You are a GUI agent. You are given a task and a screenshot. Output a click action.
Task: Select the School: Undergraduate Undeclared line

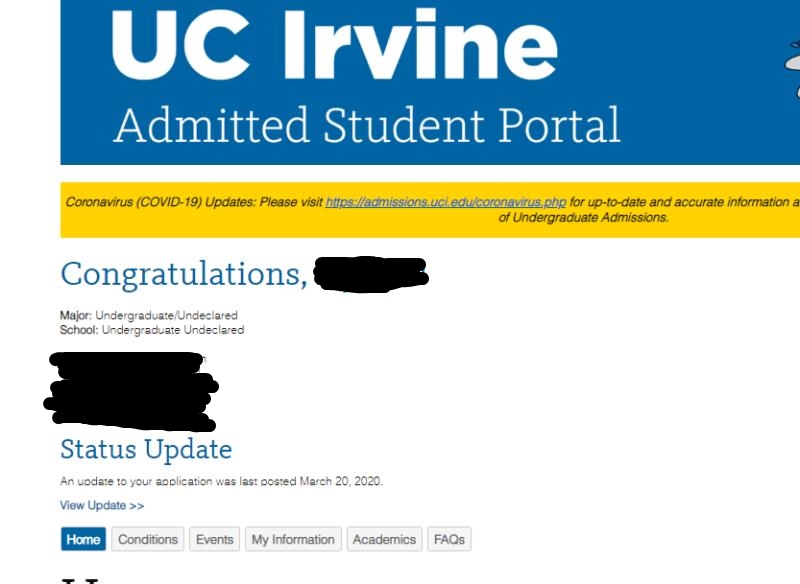point(152,330)
